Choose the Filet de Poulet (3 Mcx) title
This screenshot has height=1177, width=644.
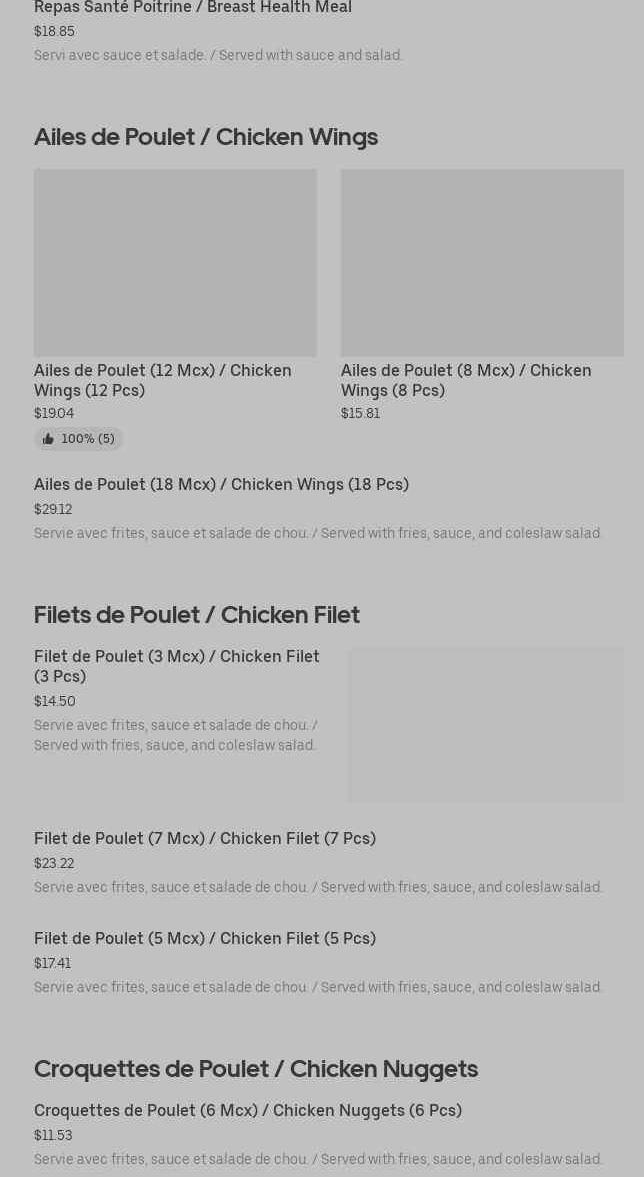tap(177, 666)
